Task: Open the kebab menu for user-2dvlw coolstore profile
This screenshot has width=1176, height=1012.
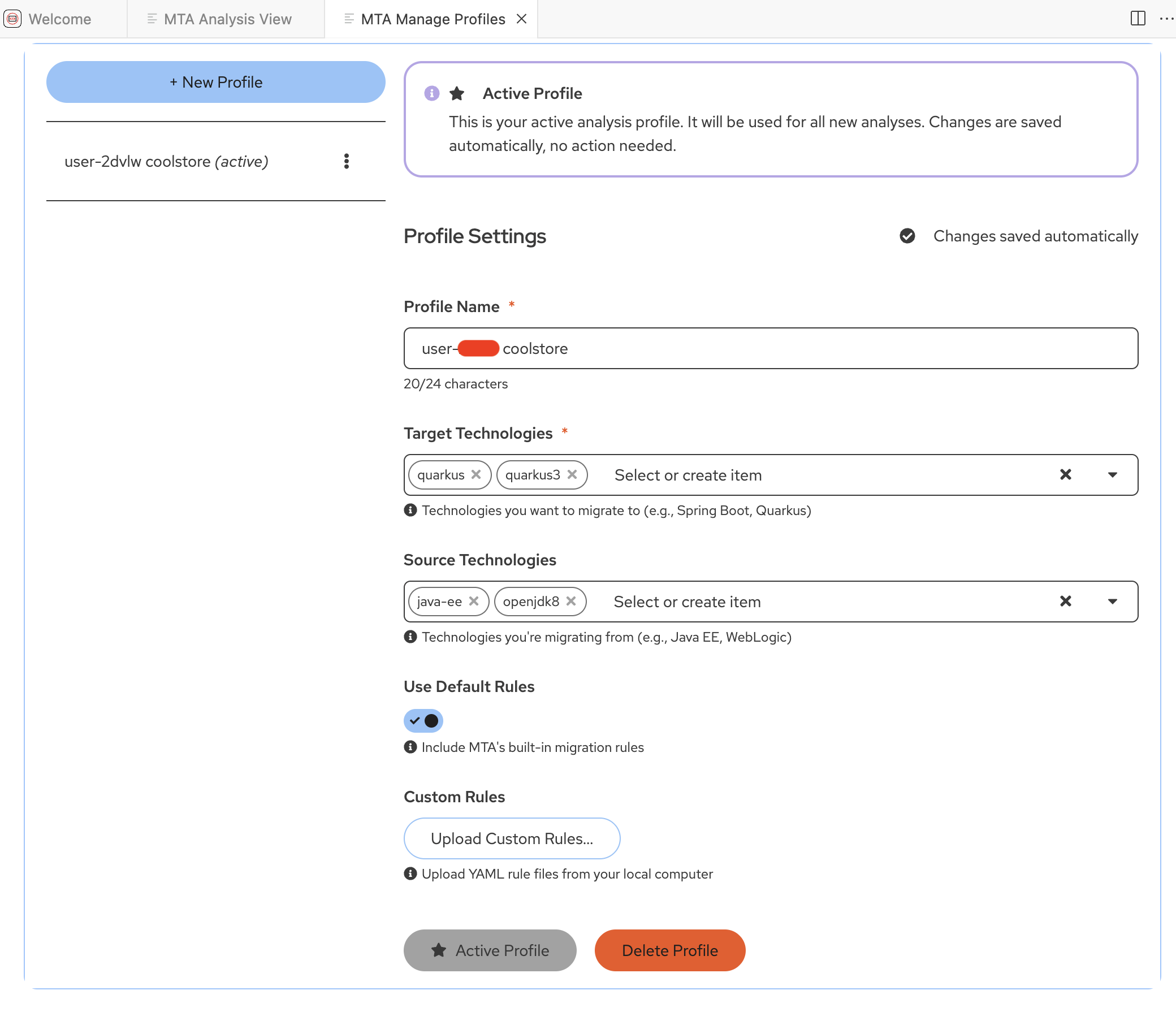Action: (x=347, y=161)
